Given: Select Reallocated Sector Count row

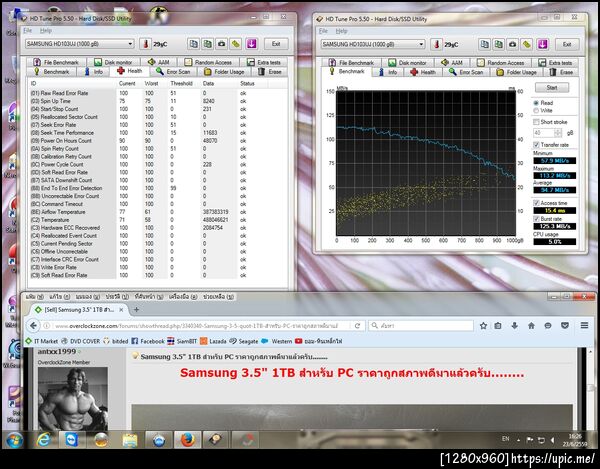Looking at the screenshot, I should click(x=138, y=117).
